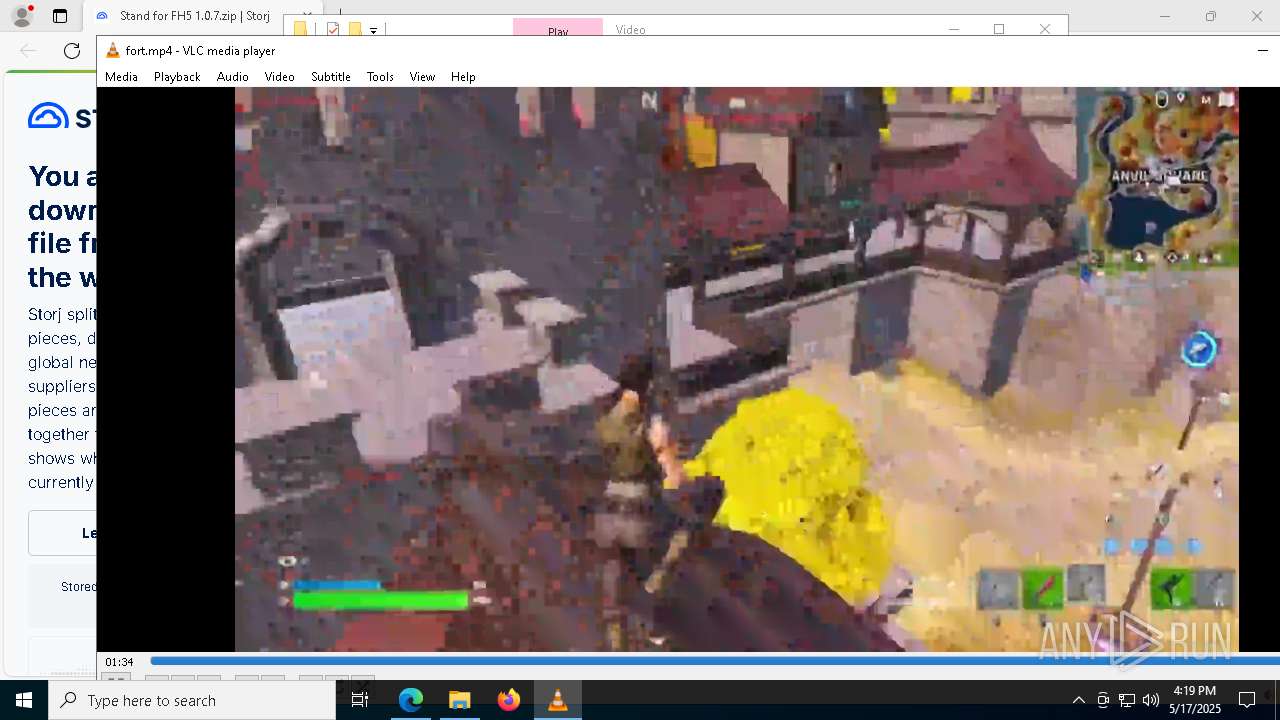Image resolution: width=1280 pixels, height=720 pixels.
Task: Maximize the File Explorer window
Action: point(999,29)
